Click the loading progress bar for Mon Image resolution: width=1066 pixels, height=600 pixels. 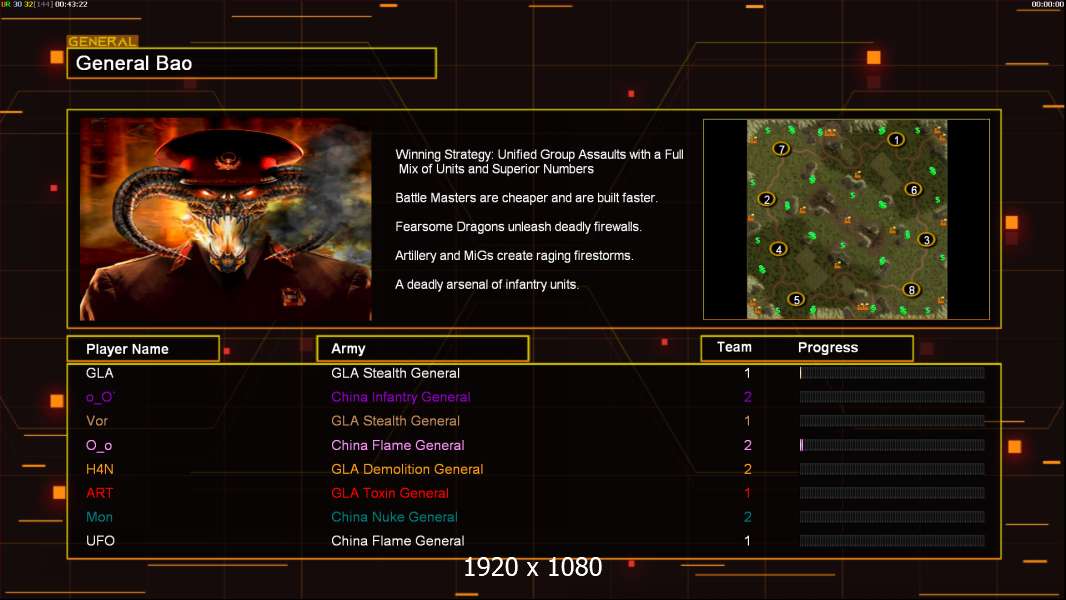pyautogui.click(x=892, y=517)
